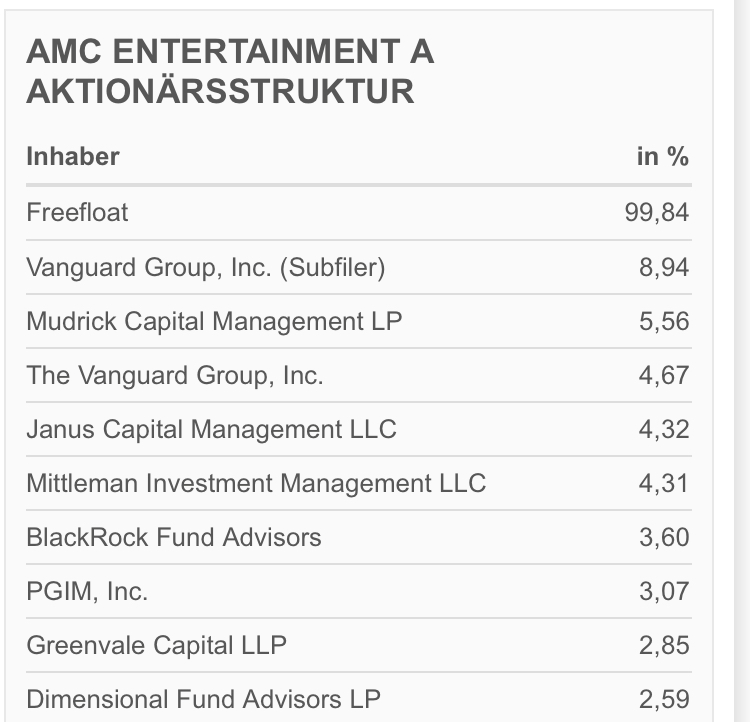Select Dimensional Fund Advisors LP row
Image resolution: width=750 pixels, height=722 pixels.
(203, 699)
